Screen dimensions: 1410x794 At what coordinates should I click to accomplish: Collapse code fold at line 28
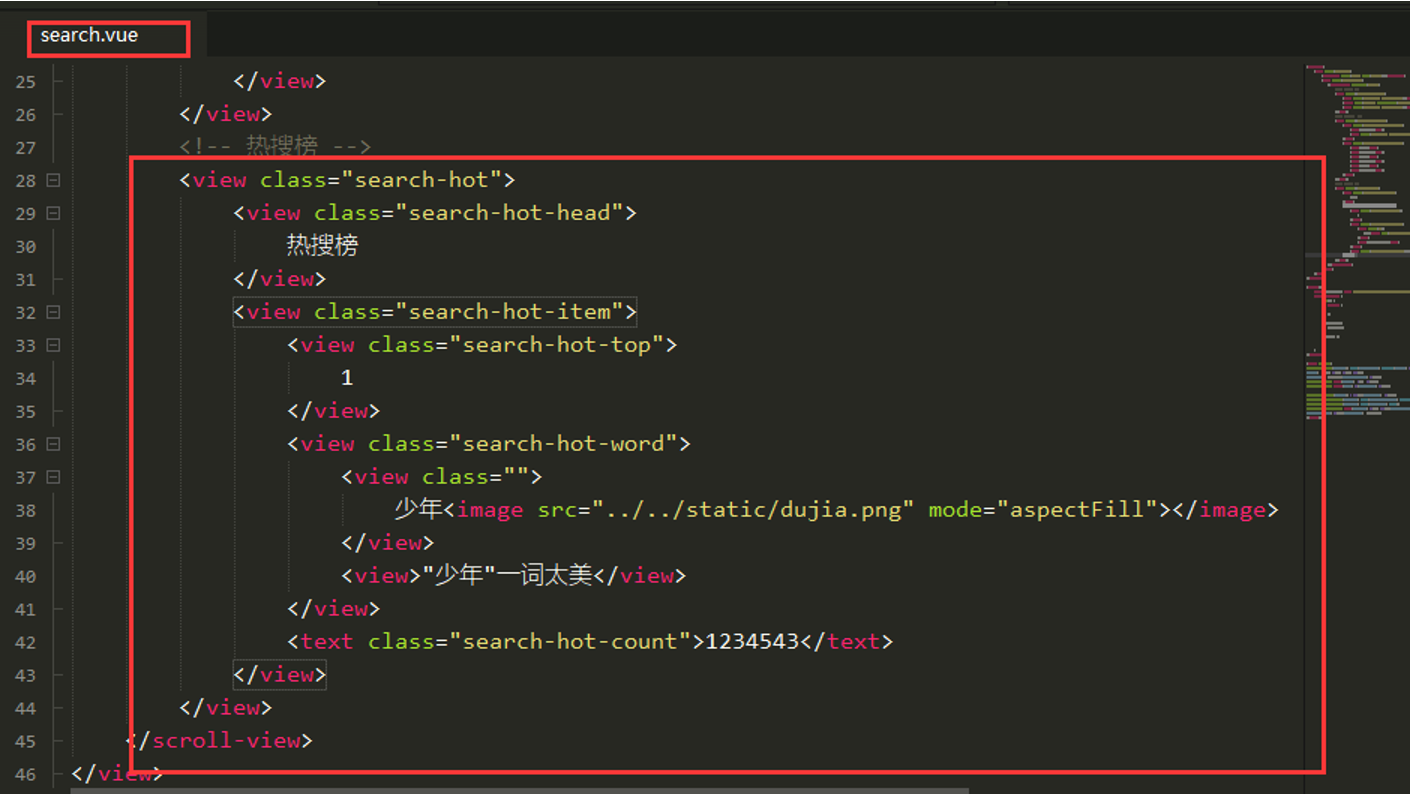(x=53, y=181)
